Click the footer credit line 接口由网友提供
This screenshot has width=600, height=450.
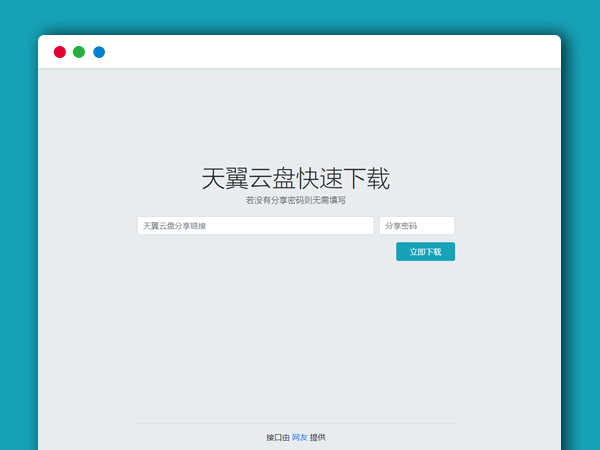click(x=296, y=437)
